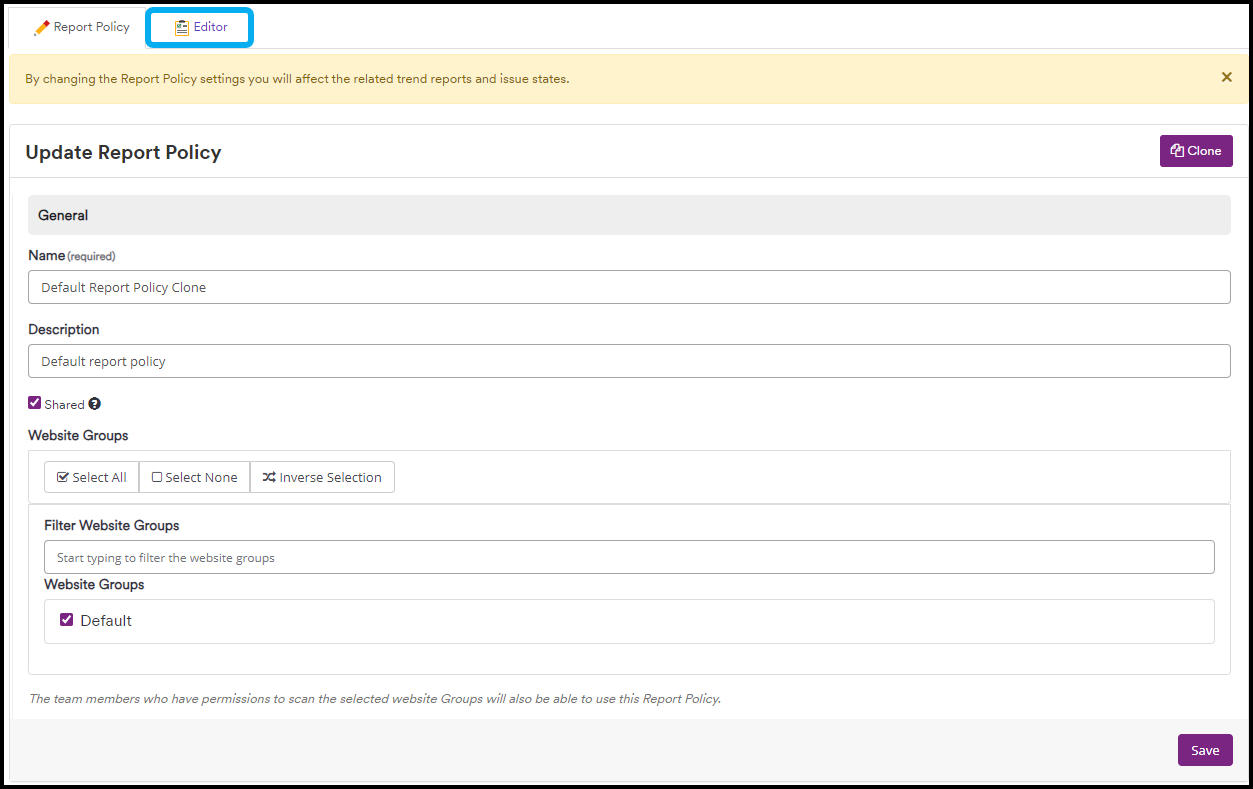Screen dimensions: 1253x789
Task: Open the Shared help tooltip question mark icon
Action: (94, 403)
